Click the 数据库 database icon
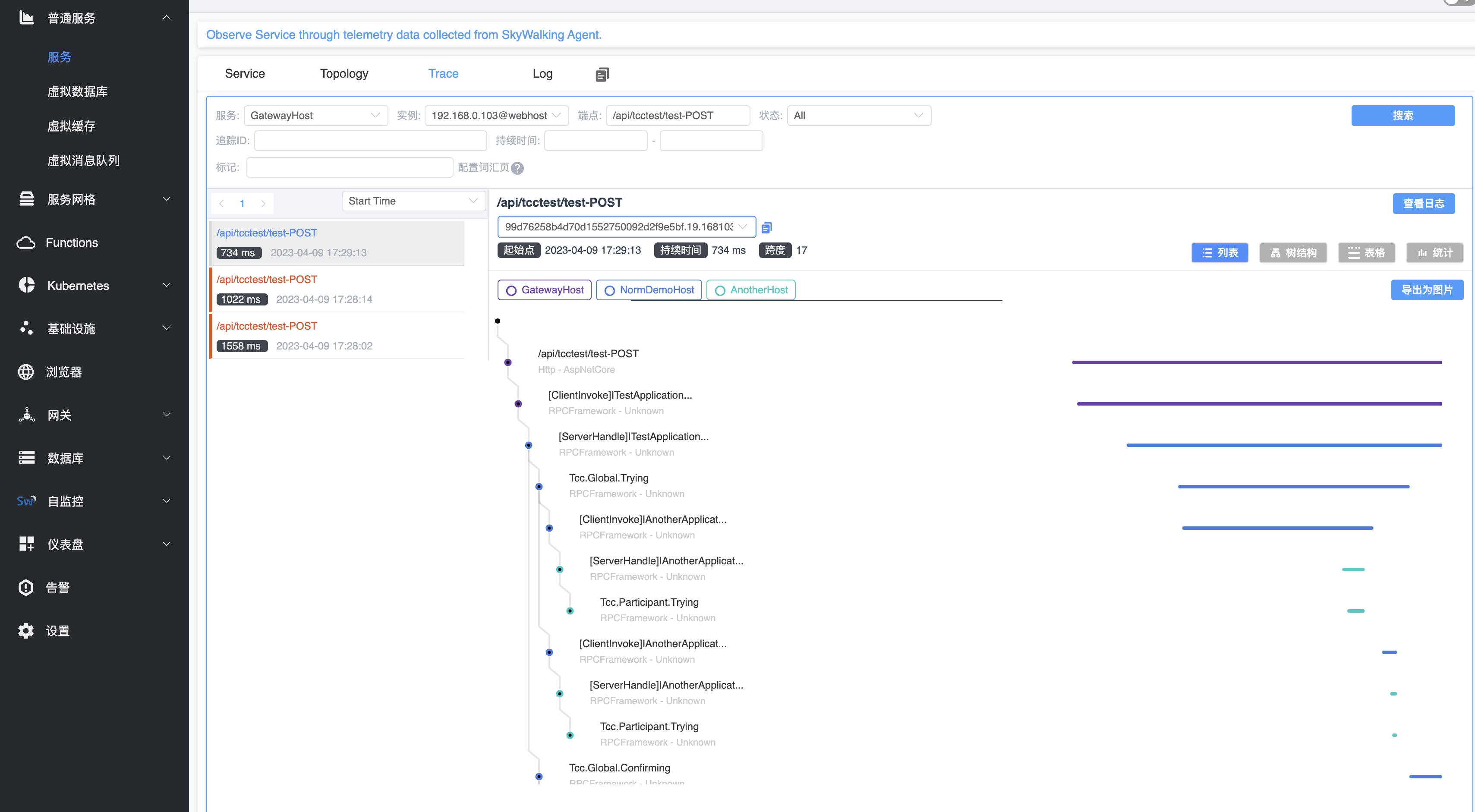The image size is (1475, 812). pos(26,457)
